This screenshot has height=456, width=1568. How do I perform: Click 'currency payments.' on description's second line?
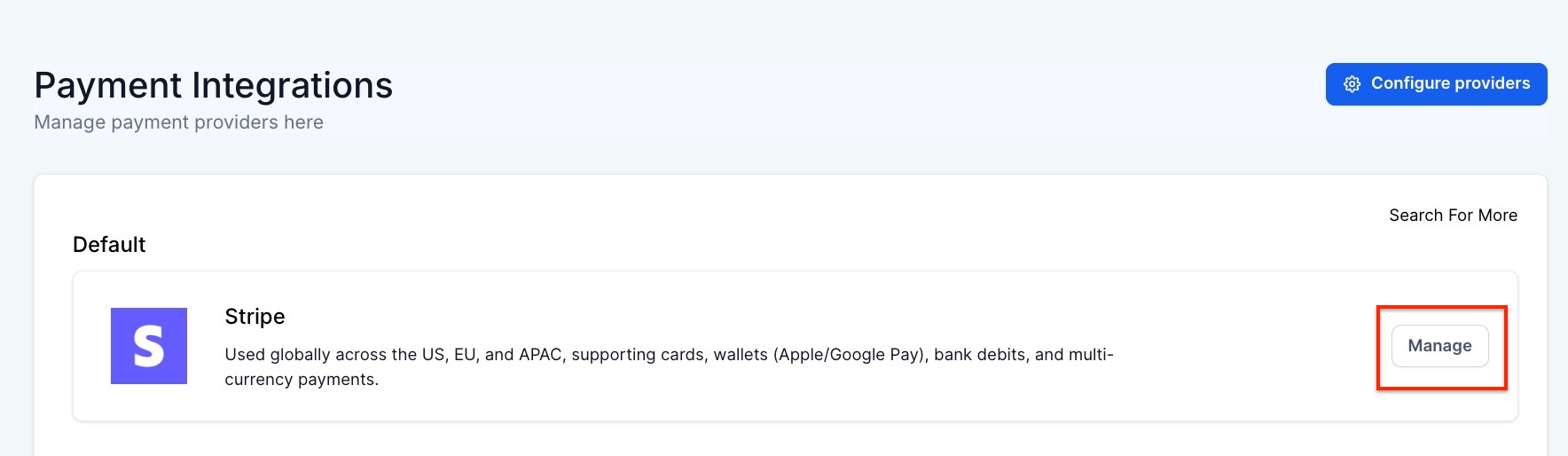pyautogui.click(x=302, y=380)
